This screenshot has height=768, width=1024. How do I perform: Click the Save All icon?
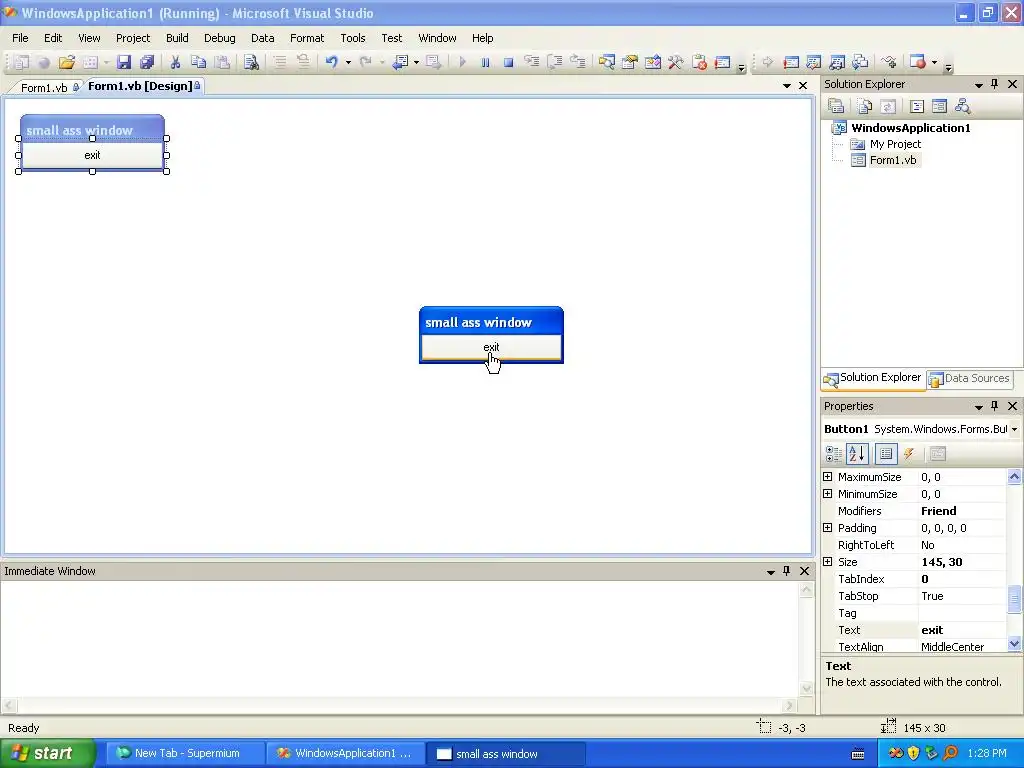[x=147, y=63]
